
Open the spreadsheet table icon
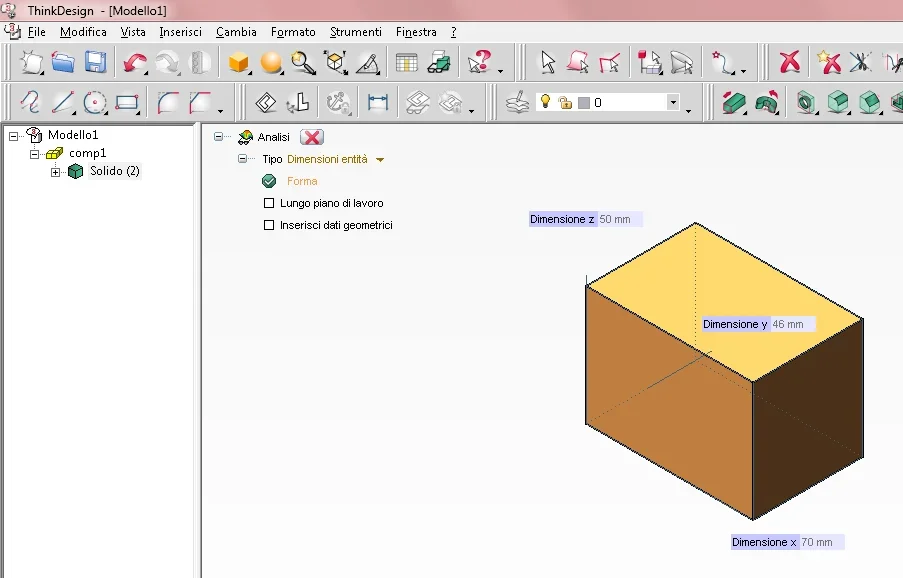point(407,62)
